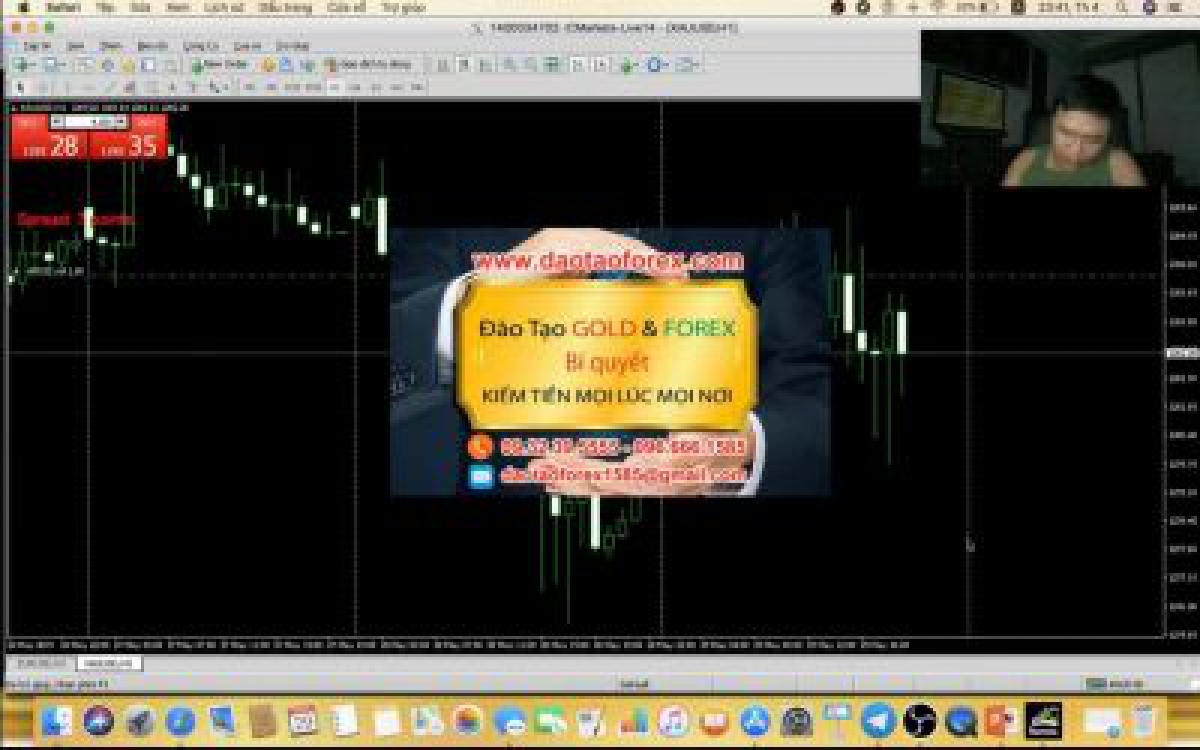Image resolution: width=1200 pixels, height=750 pixels.
Task: Open App Store from the Dock
Action: click(x=755, y=720)
